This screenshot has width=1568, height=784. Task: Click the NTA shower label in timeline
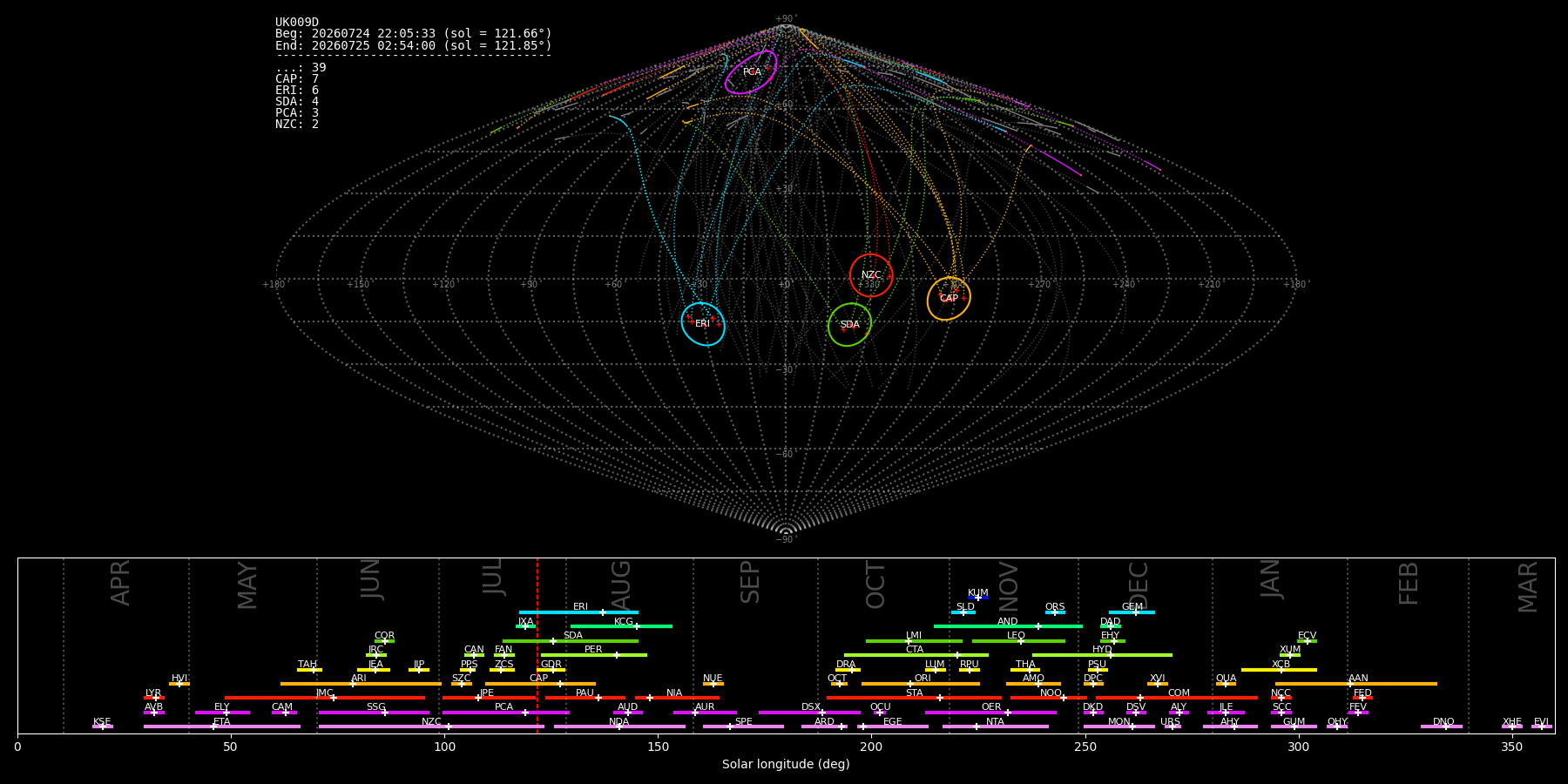coord(995,722)
